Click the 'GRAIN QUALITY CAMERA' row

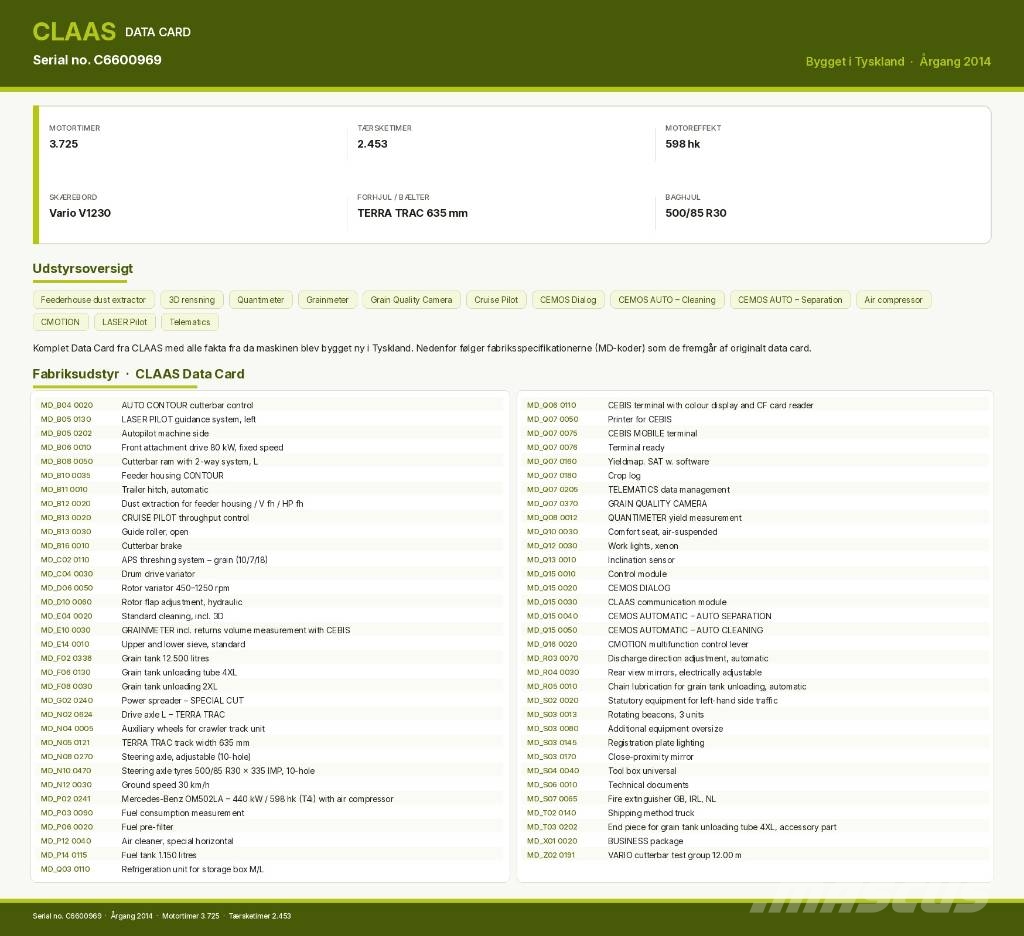[x=756, y=504]
